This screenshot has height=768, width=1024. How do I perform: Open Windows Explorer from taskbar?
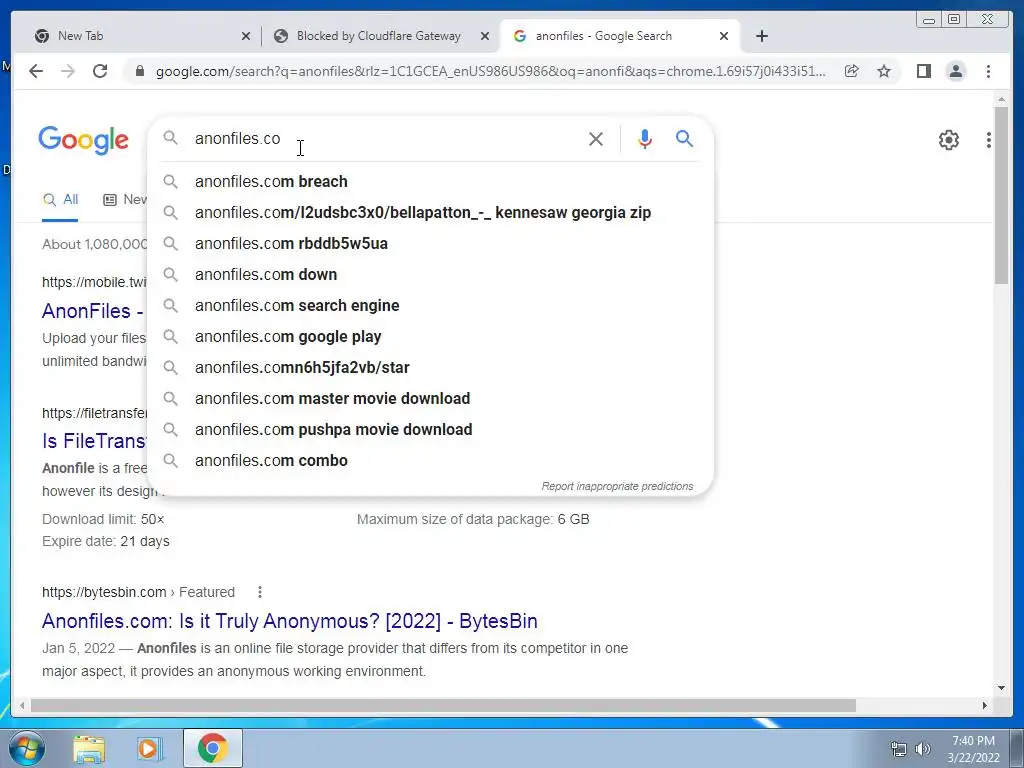tap(89, 748)
